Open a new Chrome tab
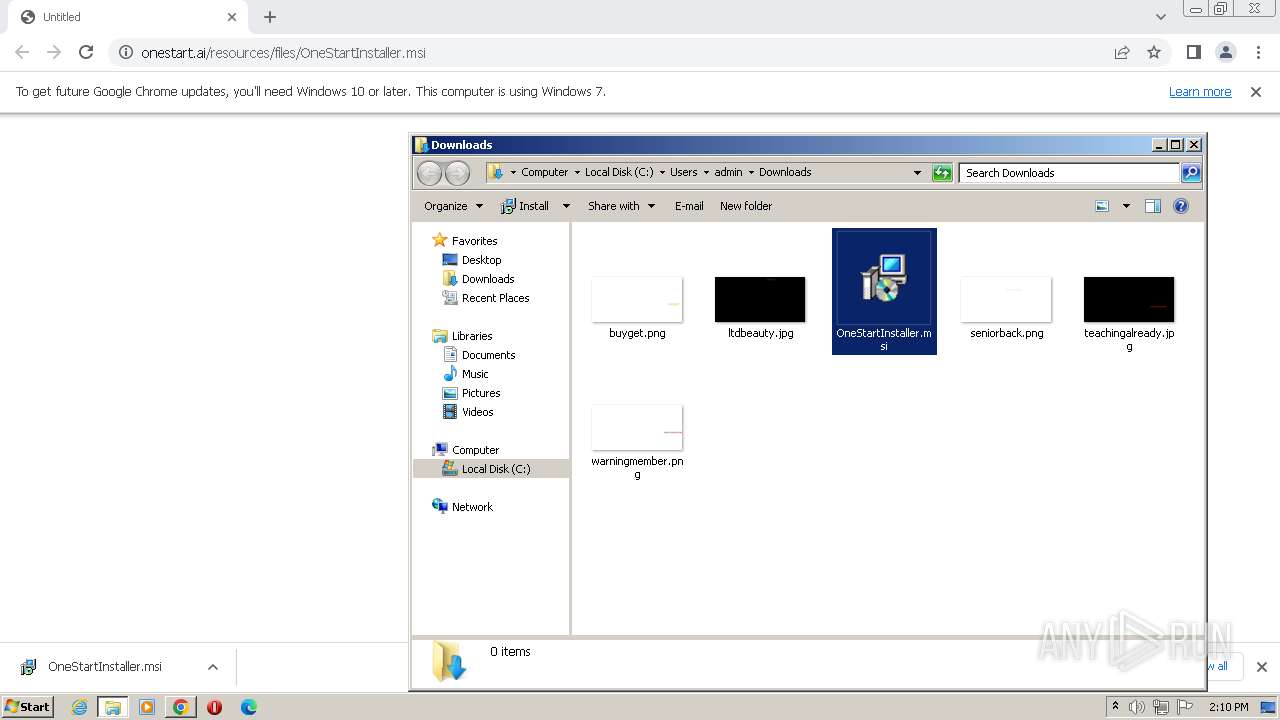Screen dimensions: 1280x720 click(270, 17)
